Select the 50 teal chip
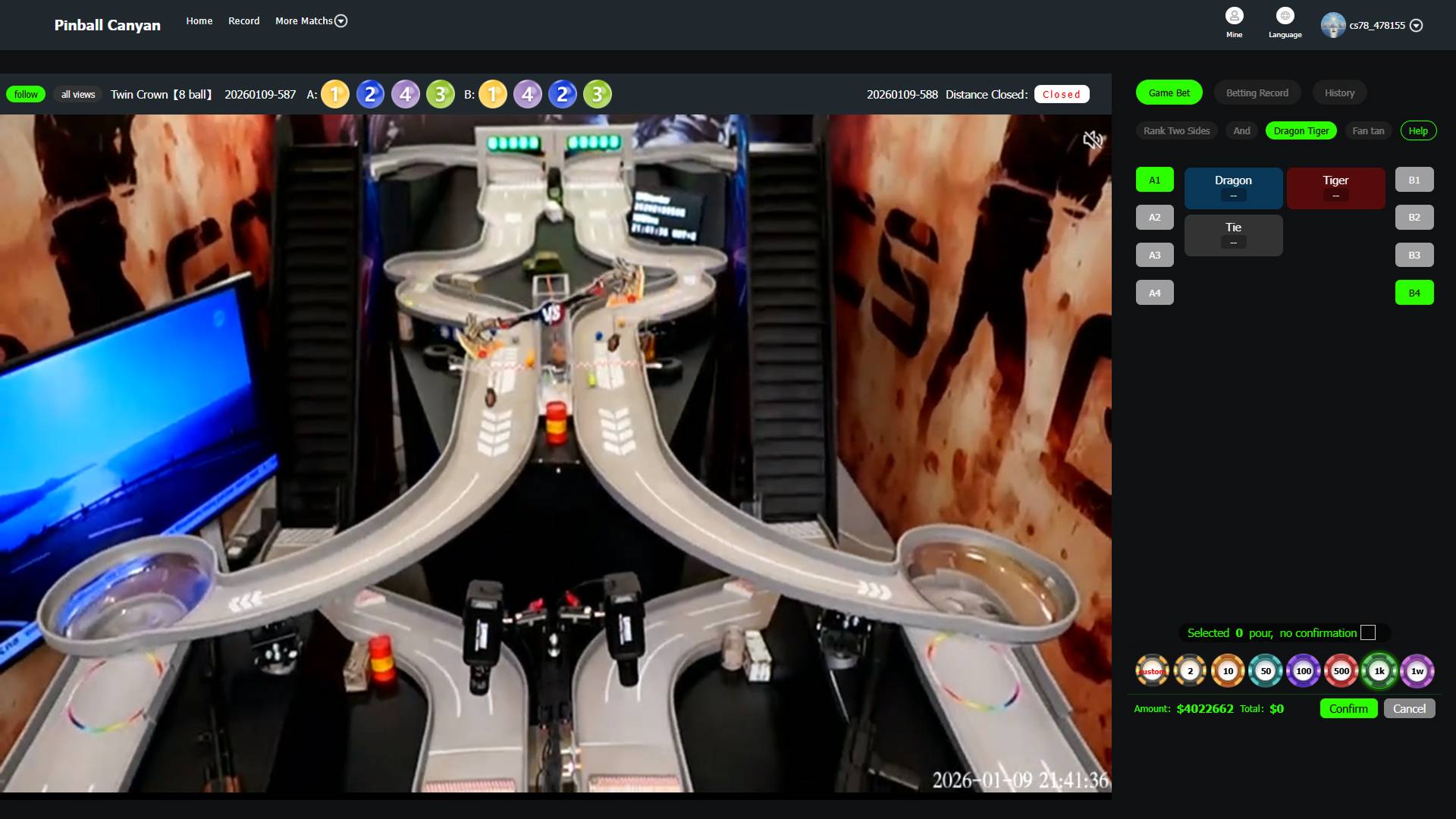The width and height of the screenshot is (1456, 819). point(1265,671)
